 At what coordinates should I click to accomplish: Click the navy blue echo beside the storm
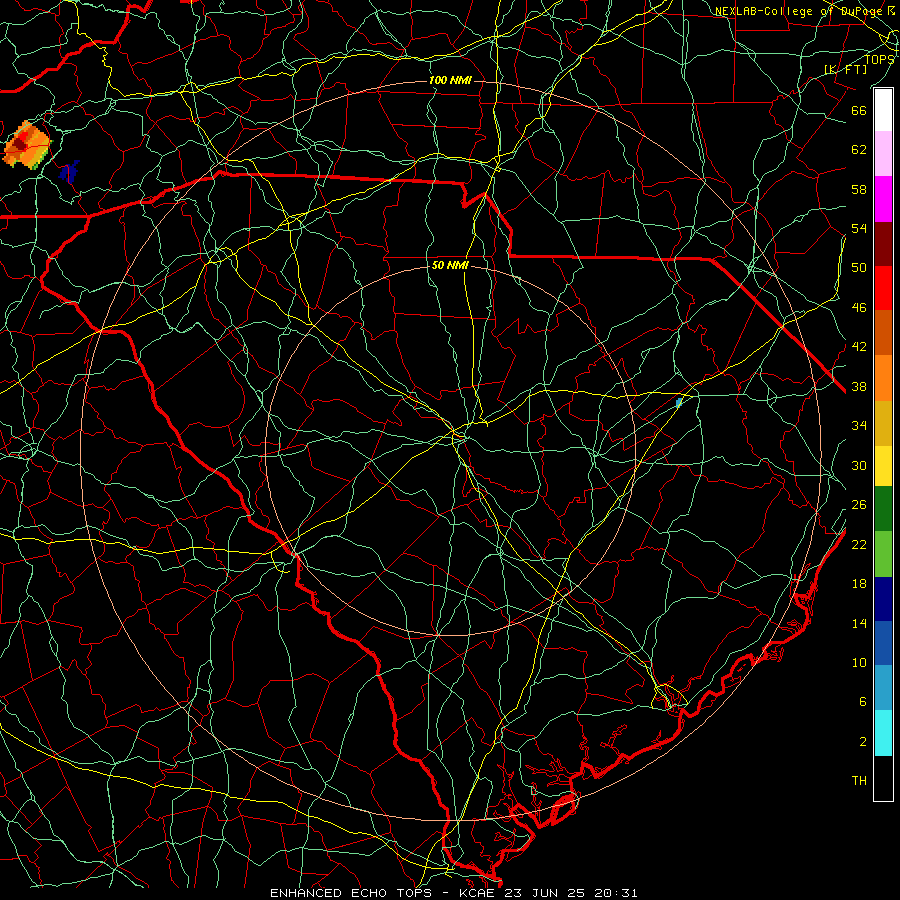click(69, 172)
